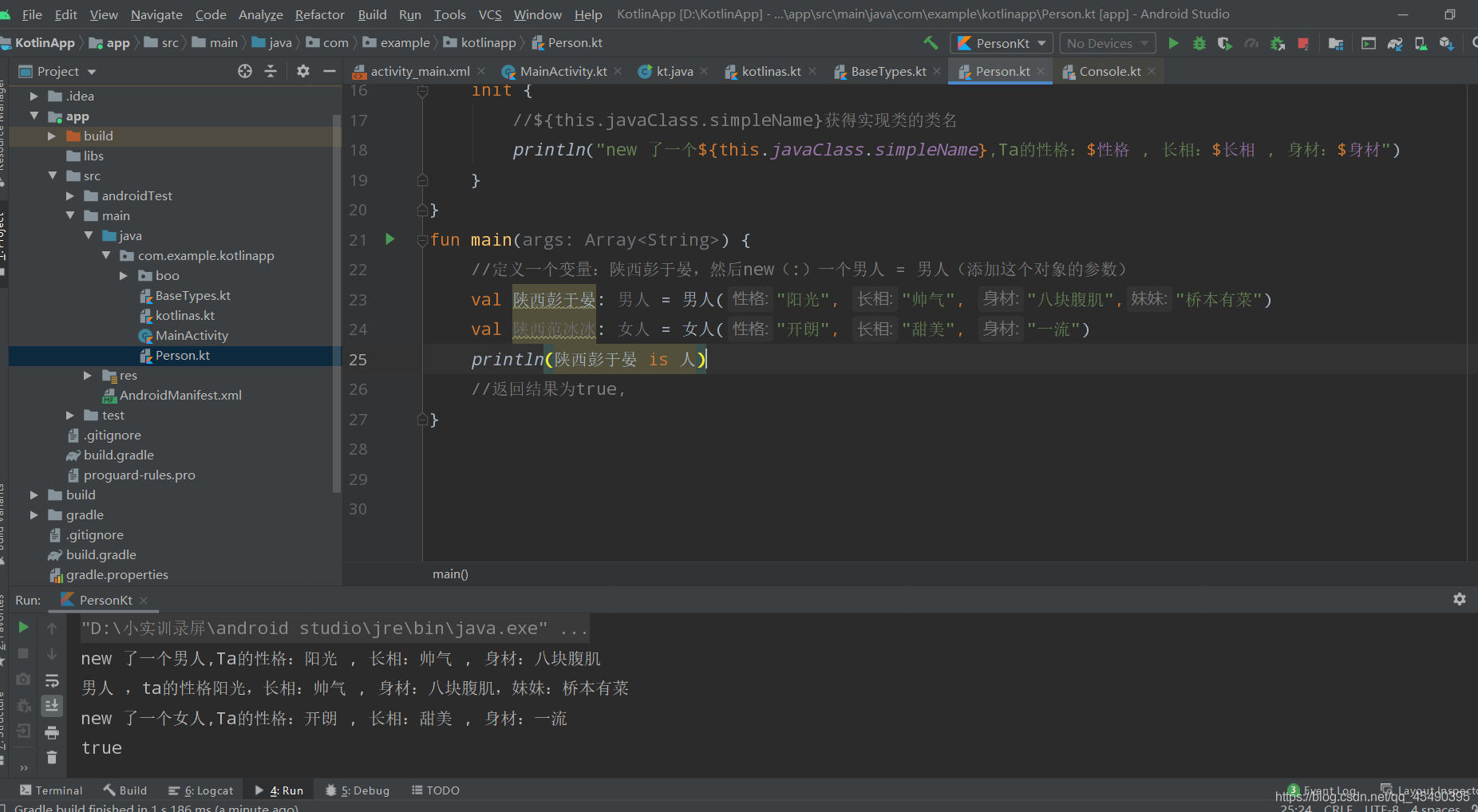The width and height of the screenshot is (1478, 812).
Task: Stop the running process with red square
Action: pos(1302,43)
